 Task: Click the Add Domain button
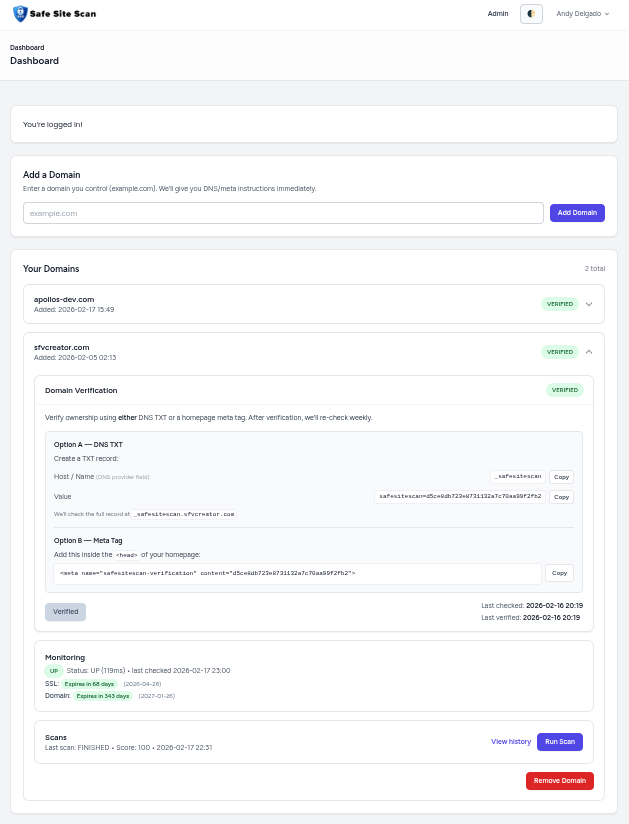[577, 212]
